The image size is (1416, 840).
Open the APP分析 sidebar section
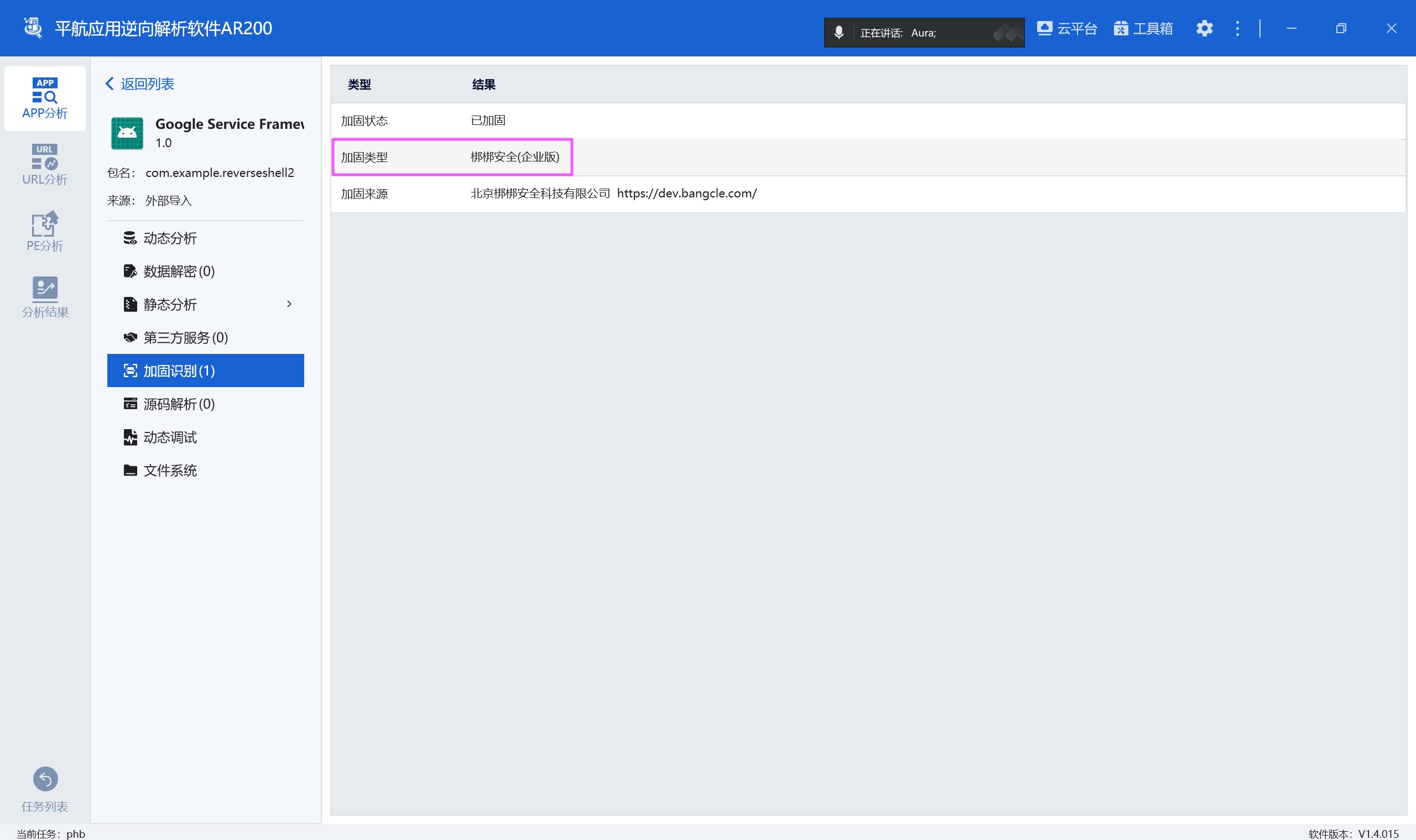click(45, 98)
